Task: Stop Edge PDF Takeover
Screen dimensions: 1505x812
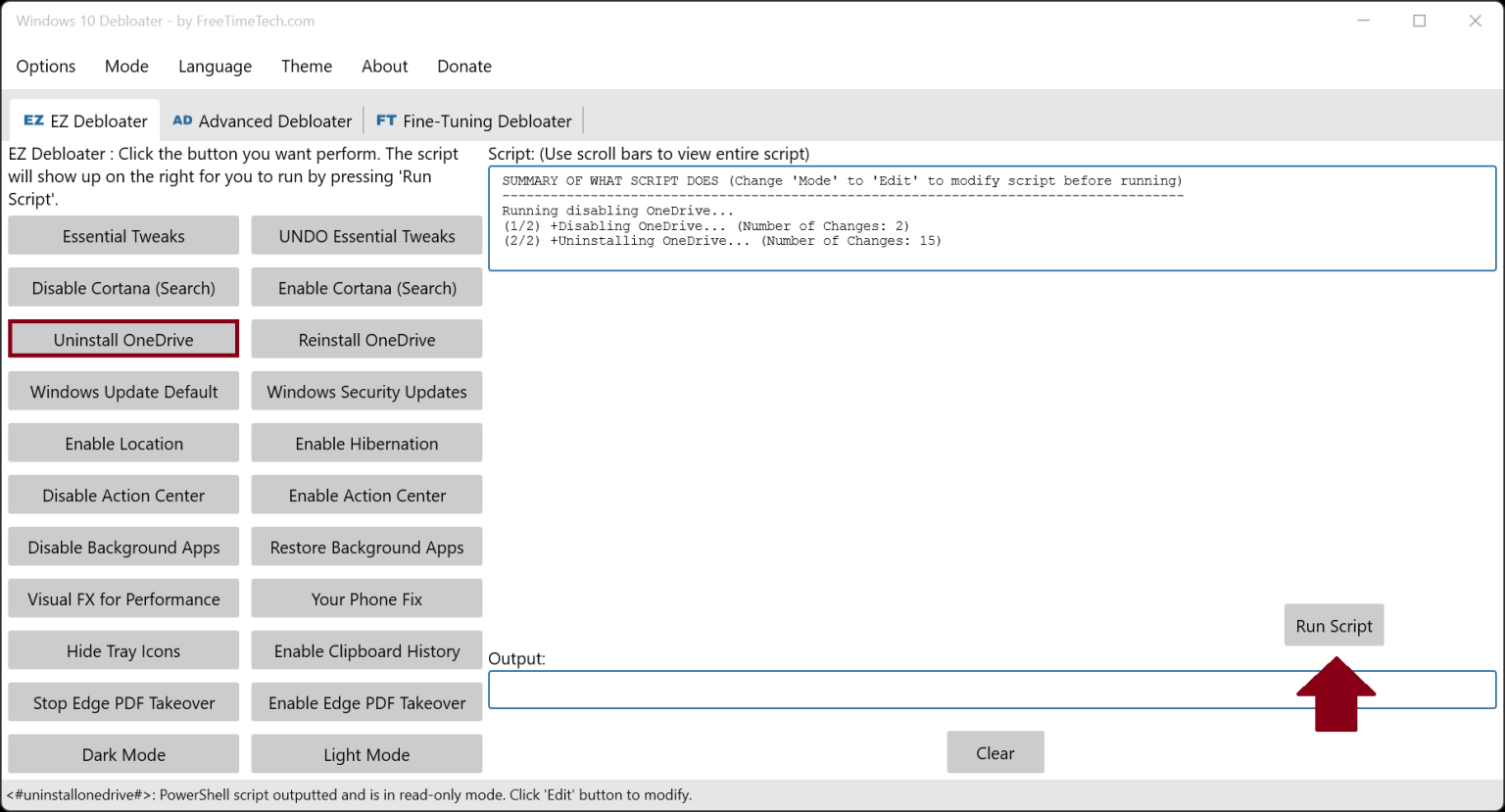Action: (123, 702)
